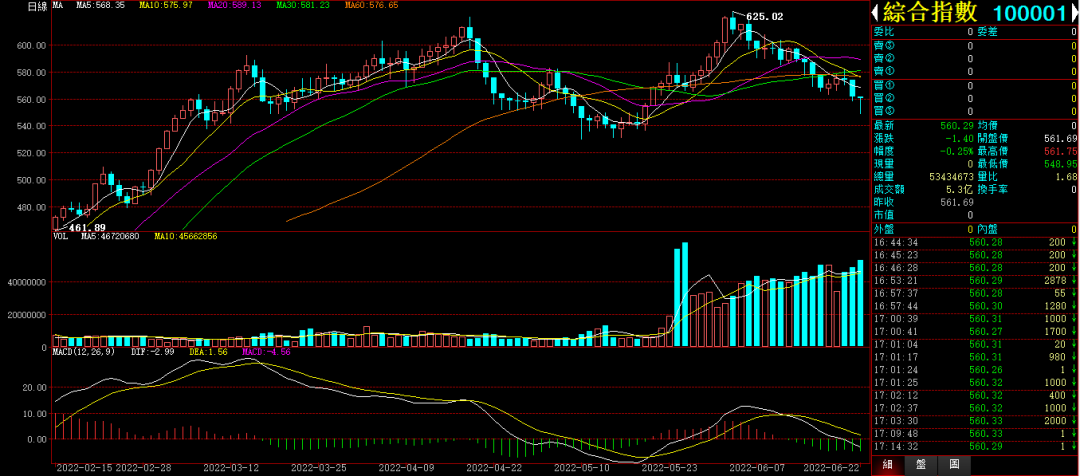The height and width of the screenshot is (476, 1080).
Task: Select the 17:00:41 tick row
Action: click(x=975, y=331)
